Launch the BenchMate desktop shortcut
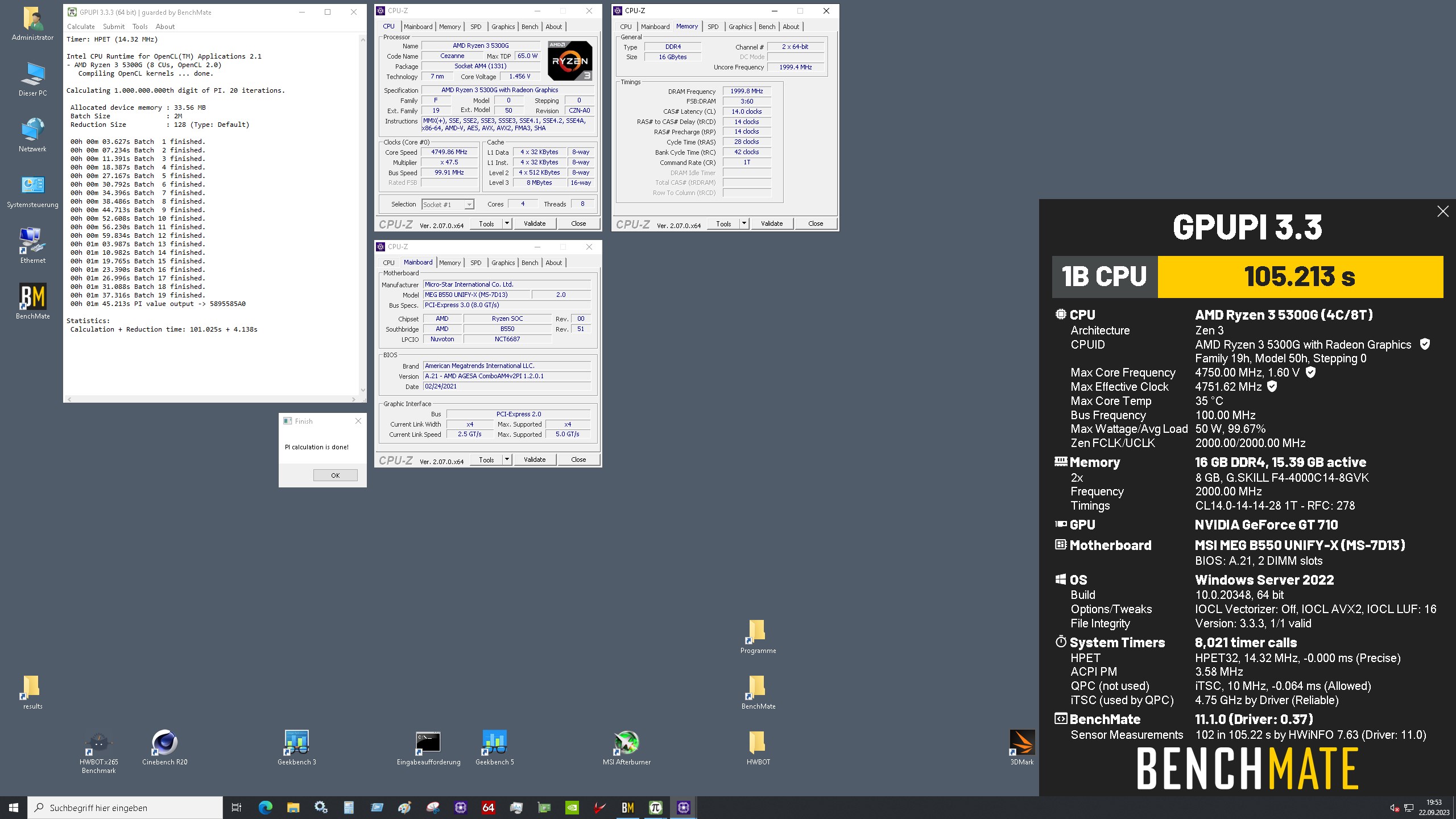The width and height of the screenshot is (1456, 819). [32, 301]
